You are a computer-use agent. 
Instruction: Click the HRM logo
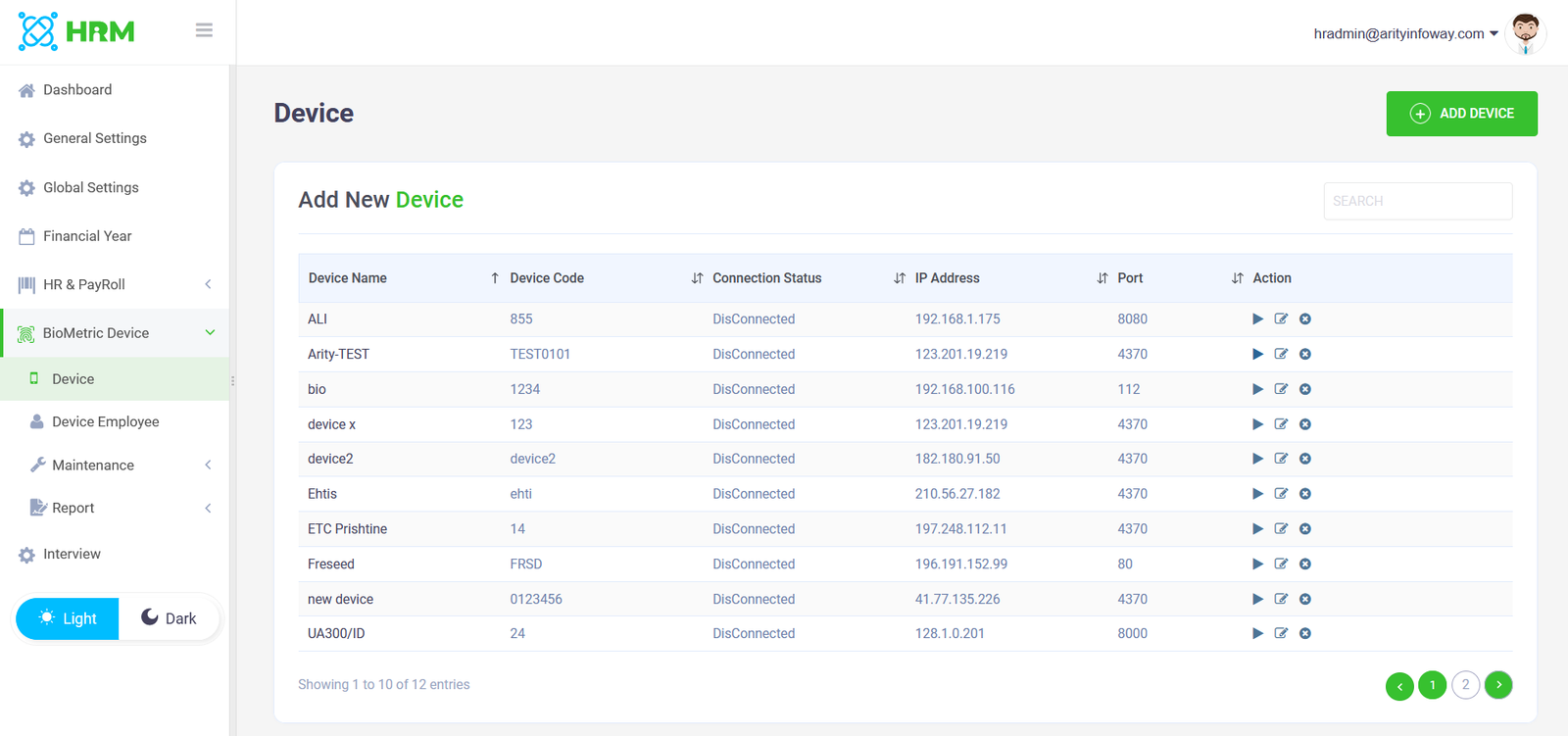pos(76,31)
